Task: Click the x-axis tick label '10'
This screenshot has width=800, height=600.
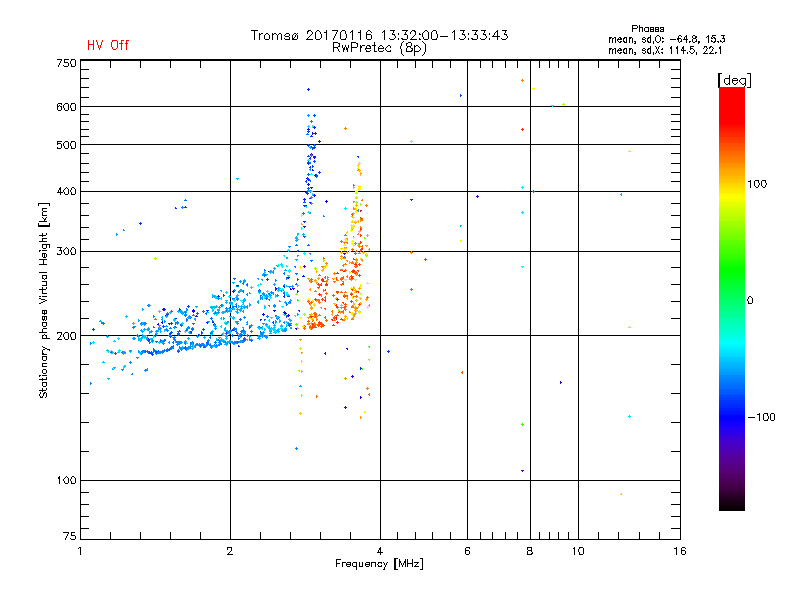Action: (x=578, y=551)
